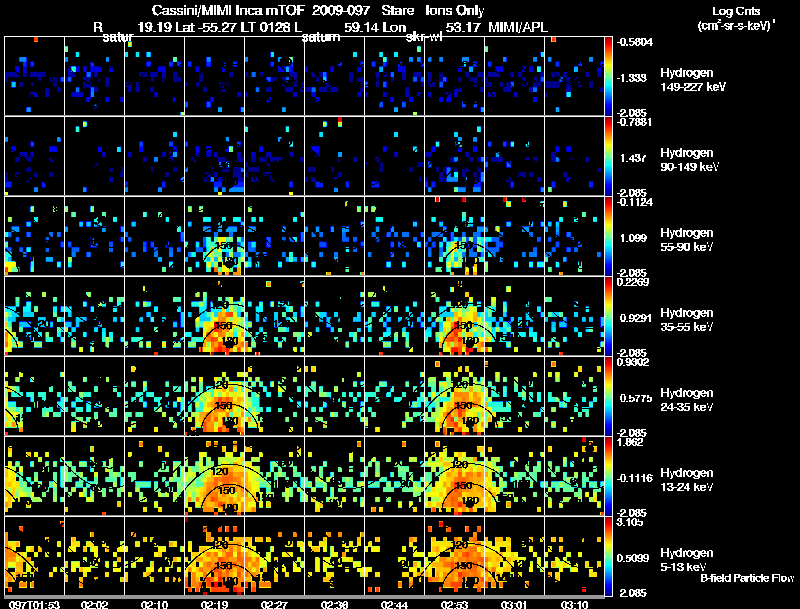Click the colorbar beside Hydrogen 149-227 keV

tap(608, 76)
